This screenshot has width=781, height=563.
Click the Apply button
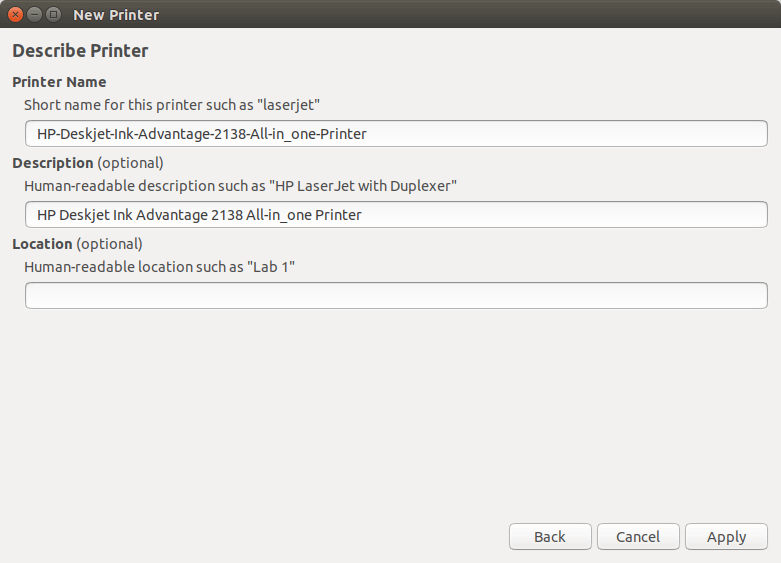click(726, 537)
